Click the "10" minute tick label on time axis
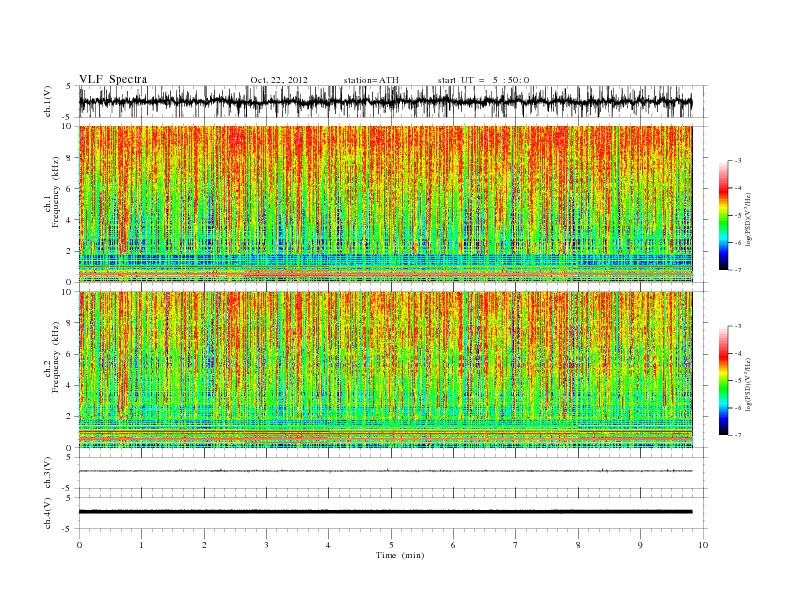Viewport: 792px width, 612px height. [x=703, y=545]
